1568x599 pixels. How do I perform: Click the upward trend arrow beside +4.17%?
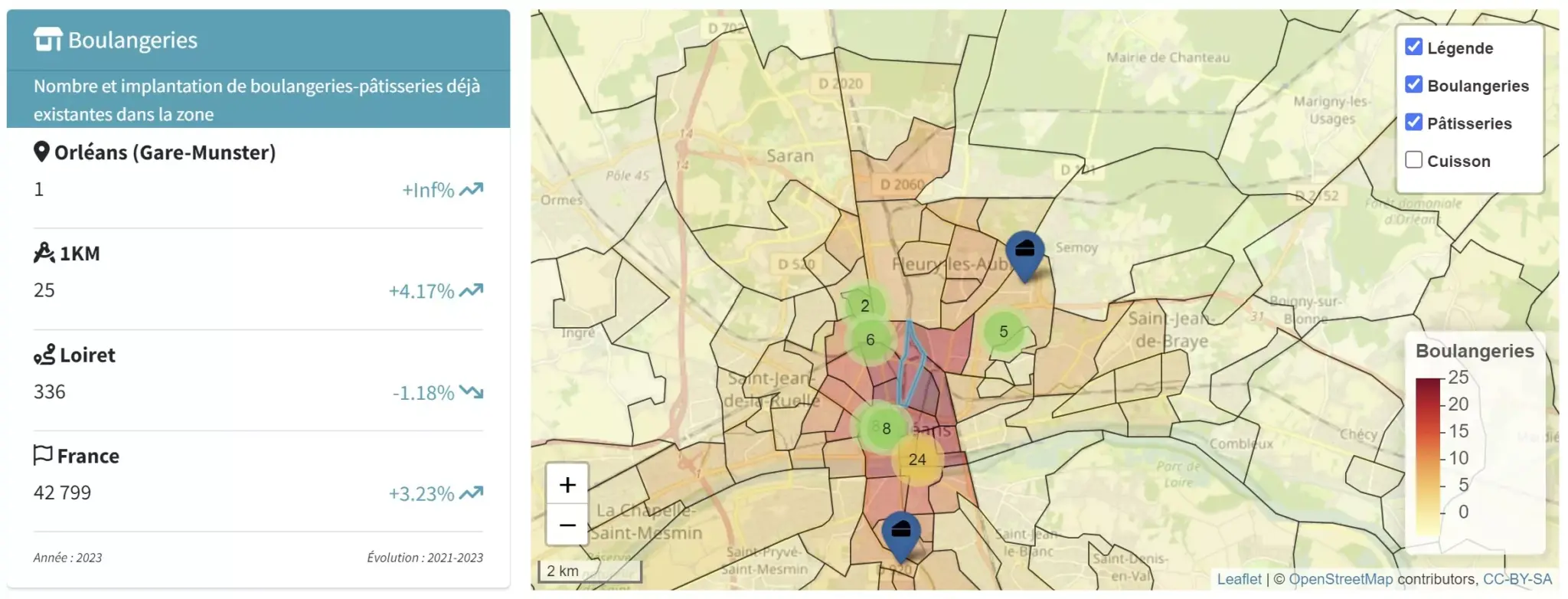pos(472,290)
